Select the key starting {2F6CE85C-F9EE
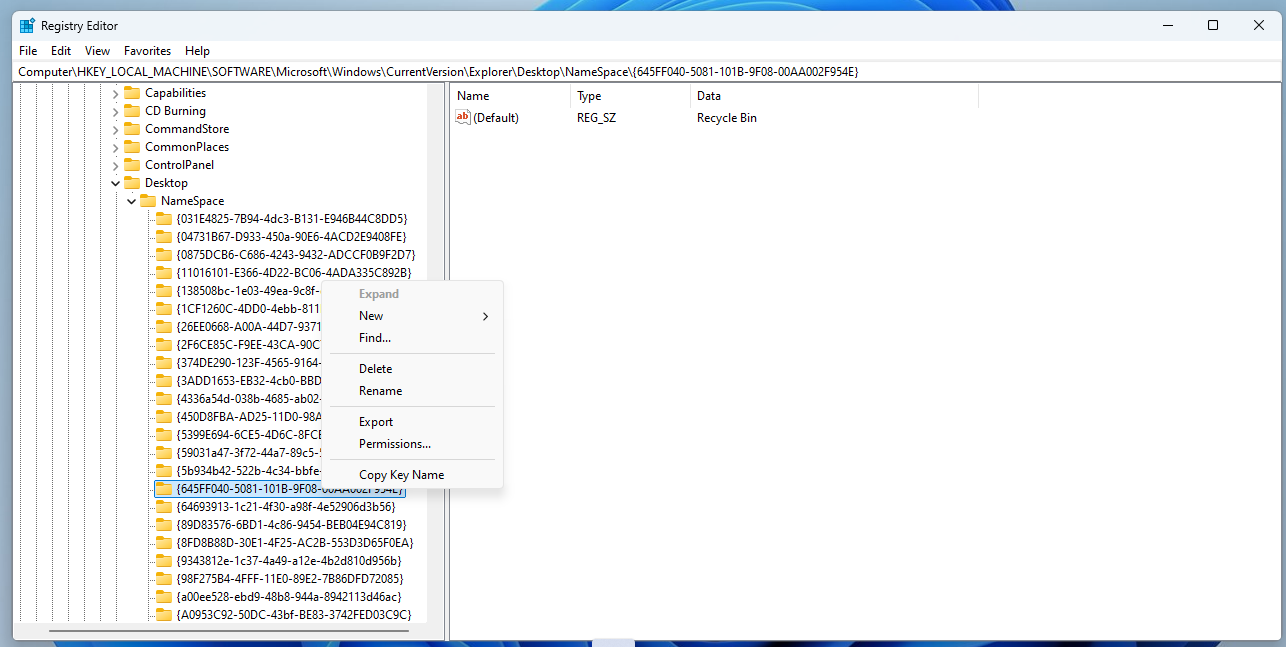The image size is (1286, 647). click(248, 345)
